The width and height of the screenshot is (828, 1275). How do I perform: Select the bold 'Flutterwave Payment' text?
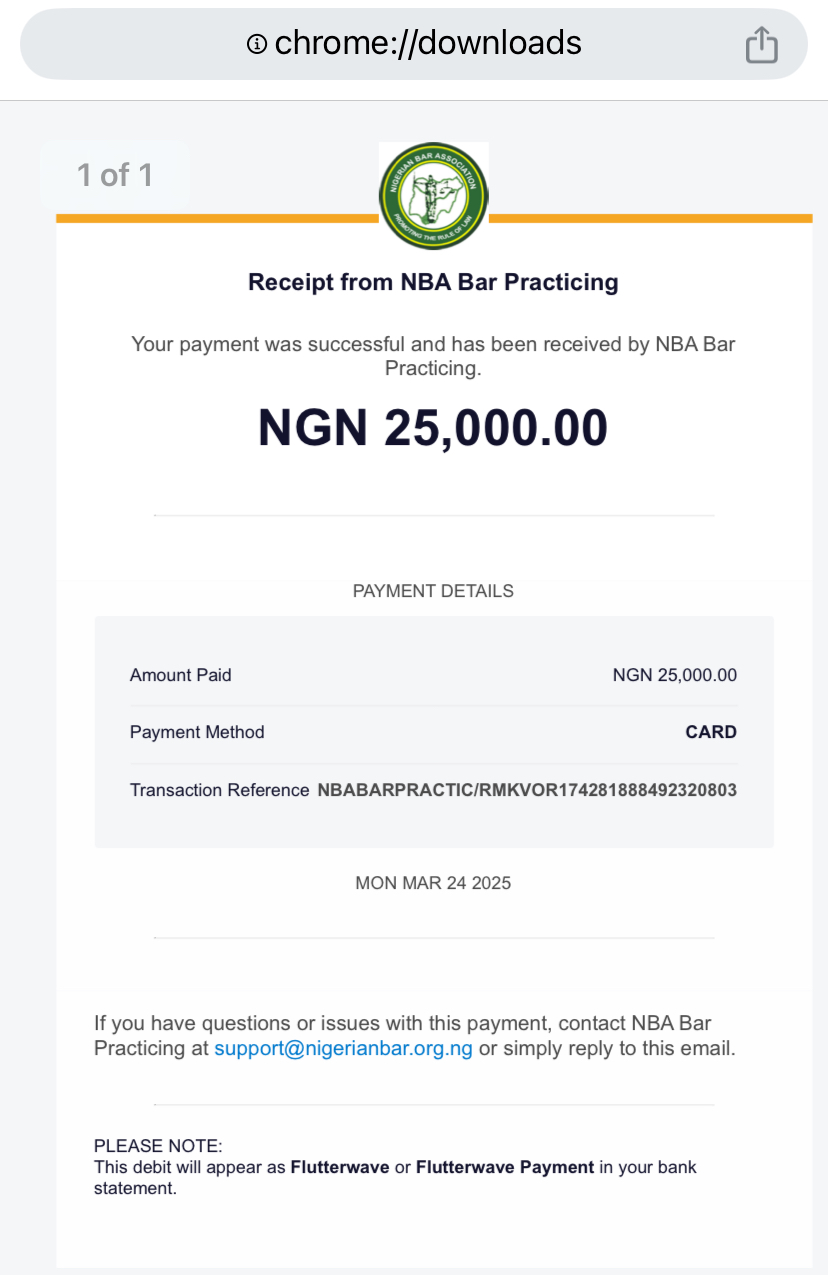point(505,1167)
